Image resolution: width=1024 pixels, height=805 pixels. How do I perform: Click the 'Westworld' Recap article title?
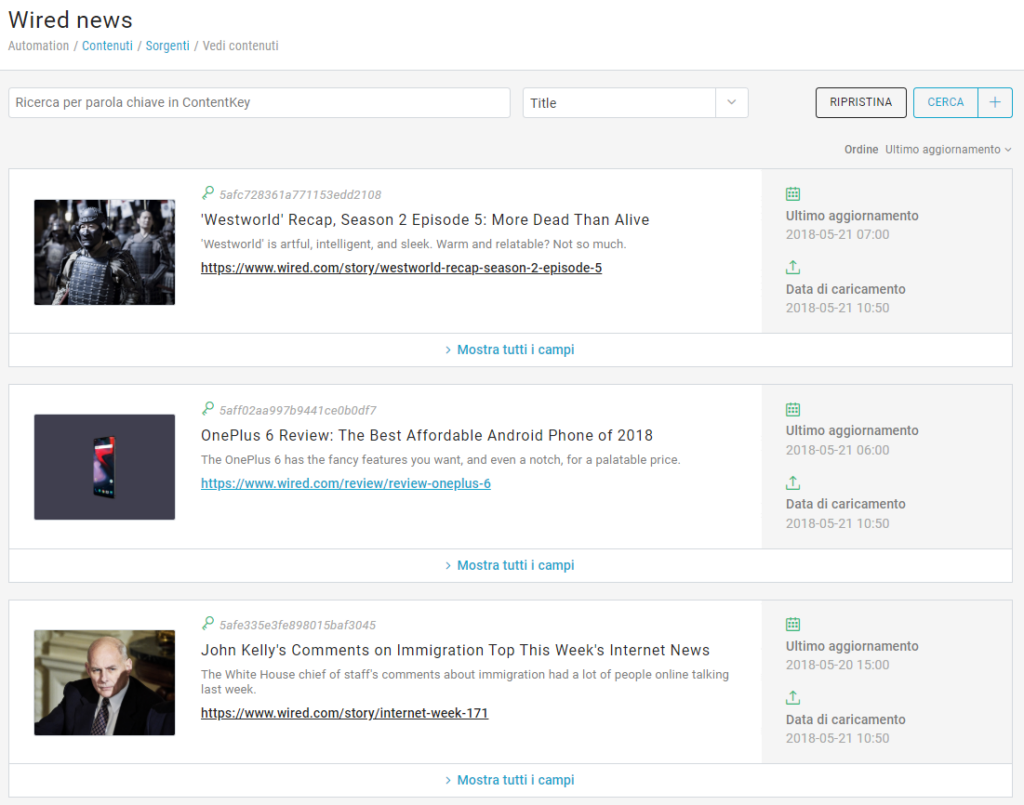[425, 220]
